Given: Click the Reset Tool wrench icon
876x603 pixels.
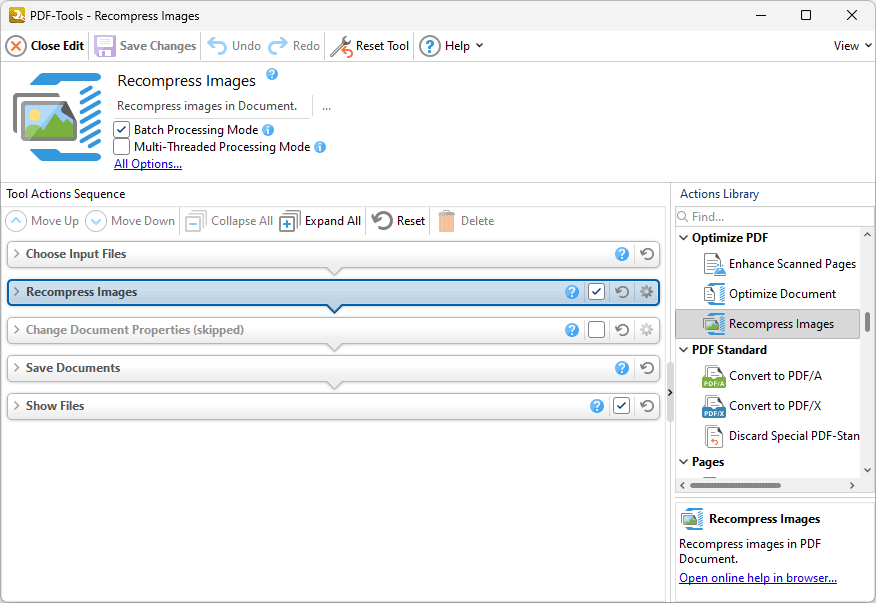Looking at the screenshot, I should click(341, 46).
